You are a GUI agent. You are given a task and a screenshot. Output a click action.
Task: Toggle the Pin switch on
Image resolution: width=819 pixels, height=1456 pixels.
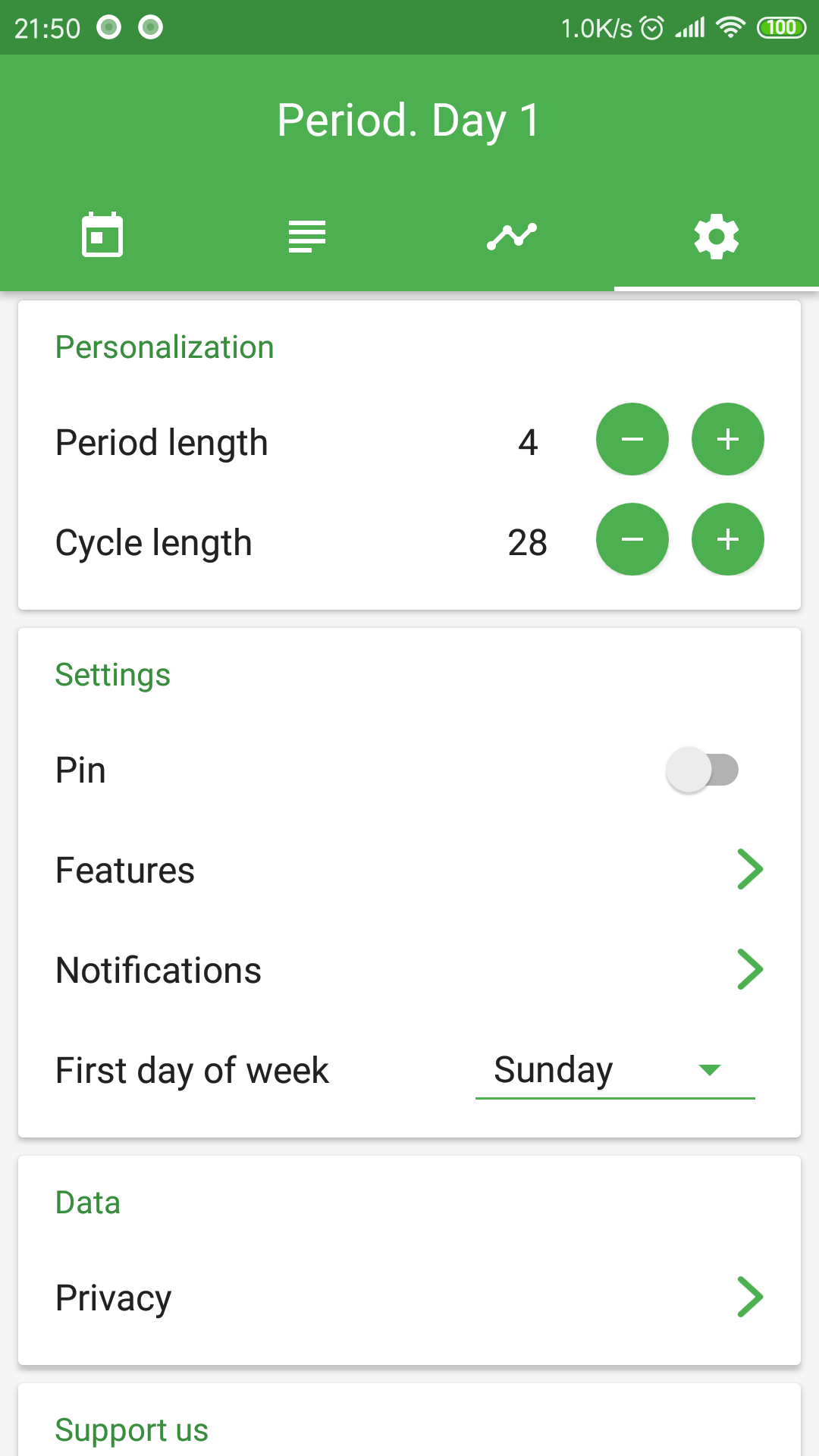click(x=702, y=770)
